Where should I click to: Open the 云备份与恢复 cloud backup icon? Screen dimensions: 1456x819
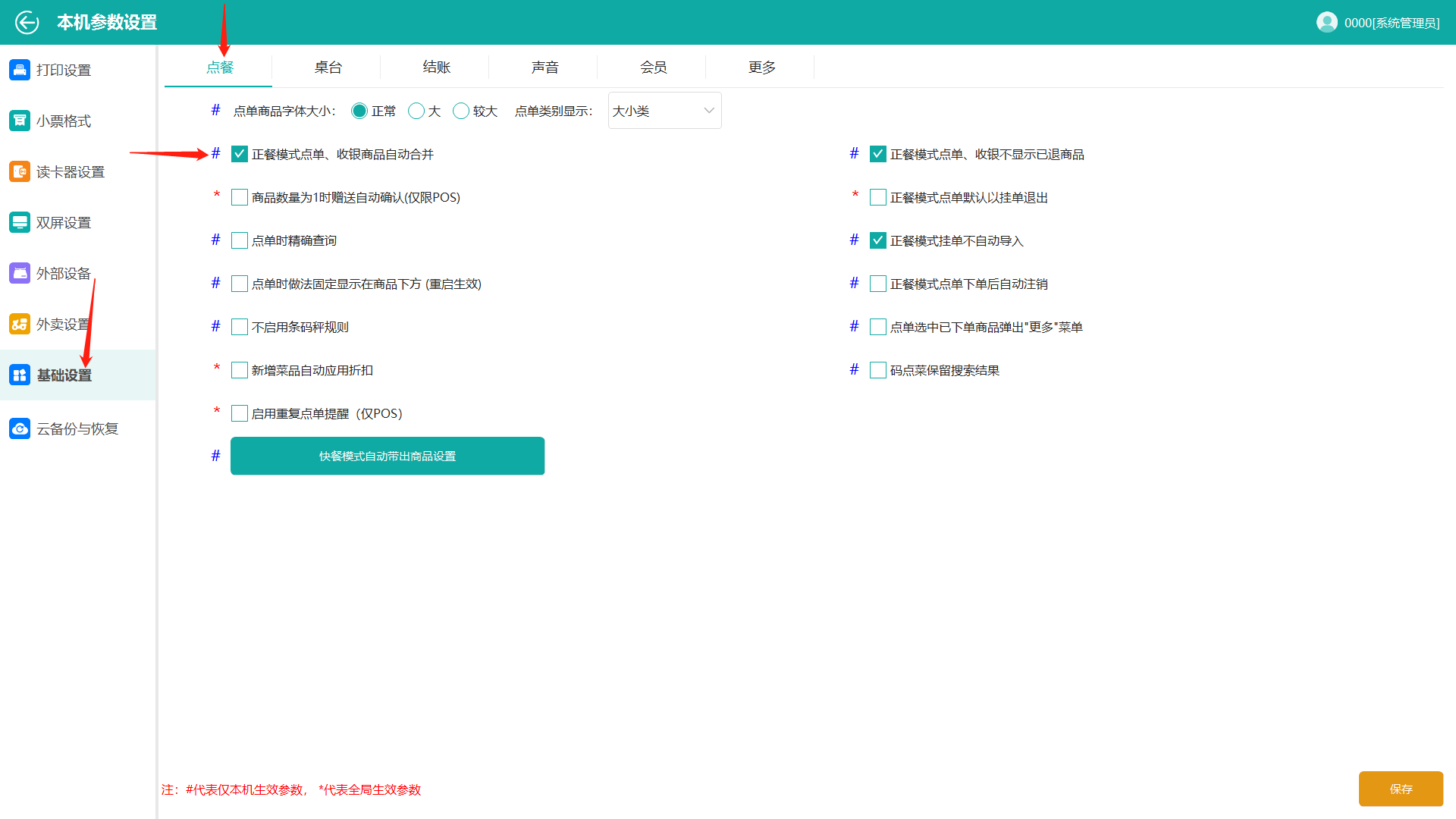20,428
